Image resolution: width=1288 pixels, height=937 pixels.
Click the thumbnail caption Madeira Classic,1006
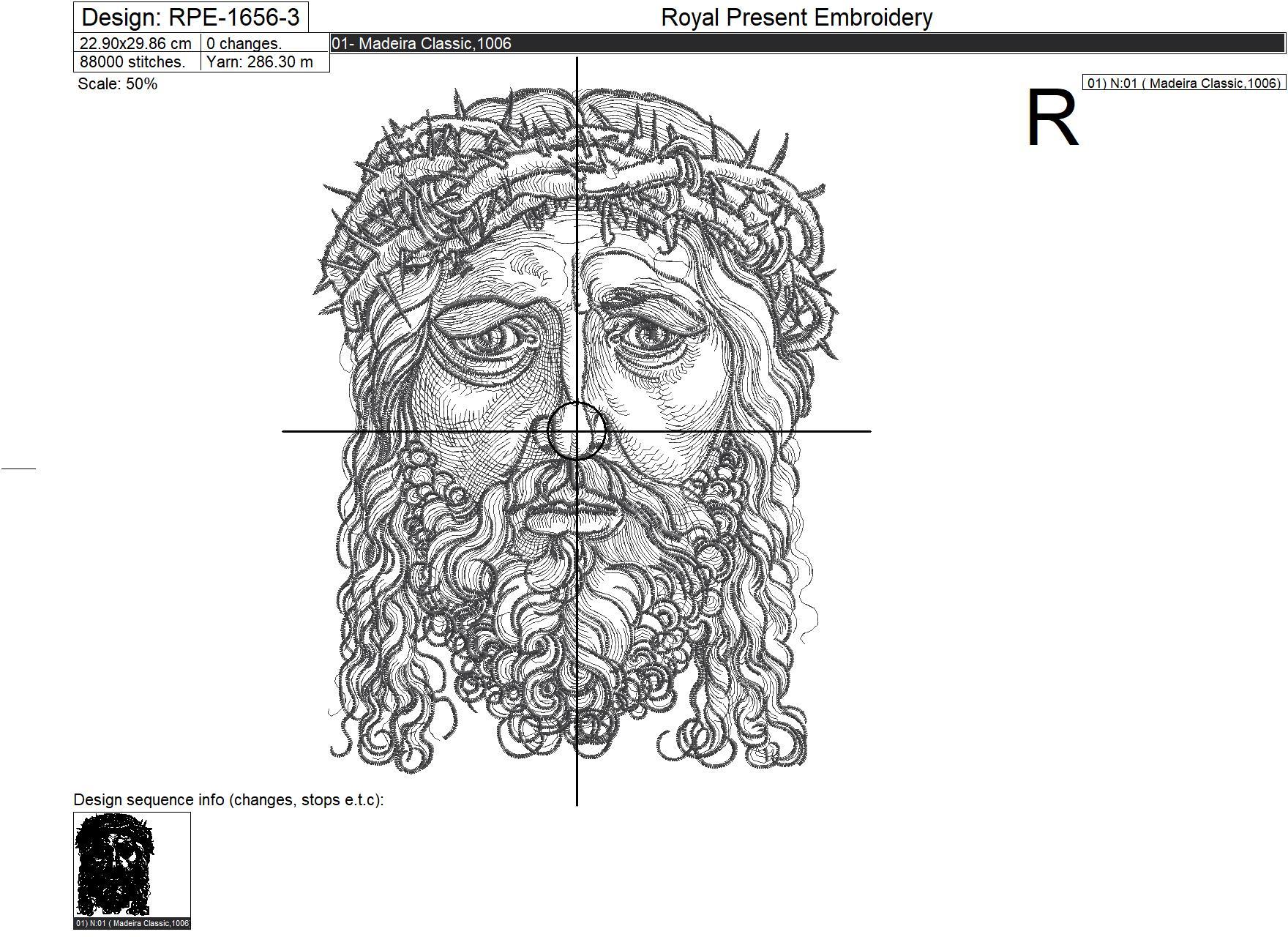click(x=132, y=924)
